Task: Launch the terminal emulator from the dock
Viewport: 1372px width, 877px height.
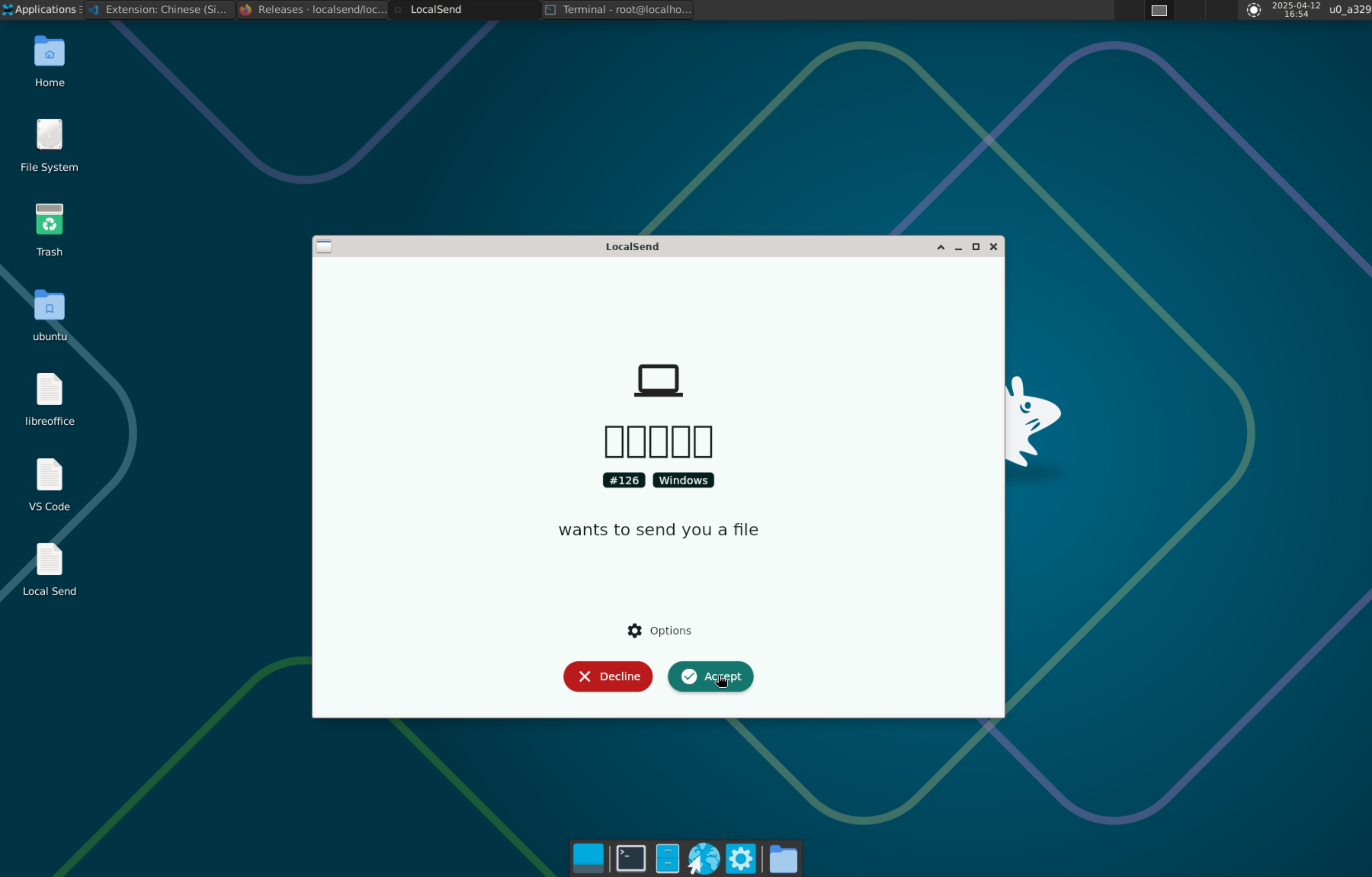Action: 631,858
